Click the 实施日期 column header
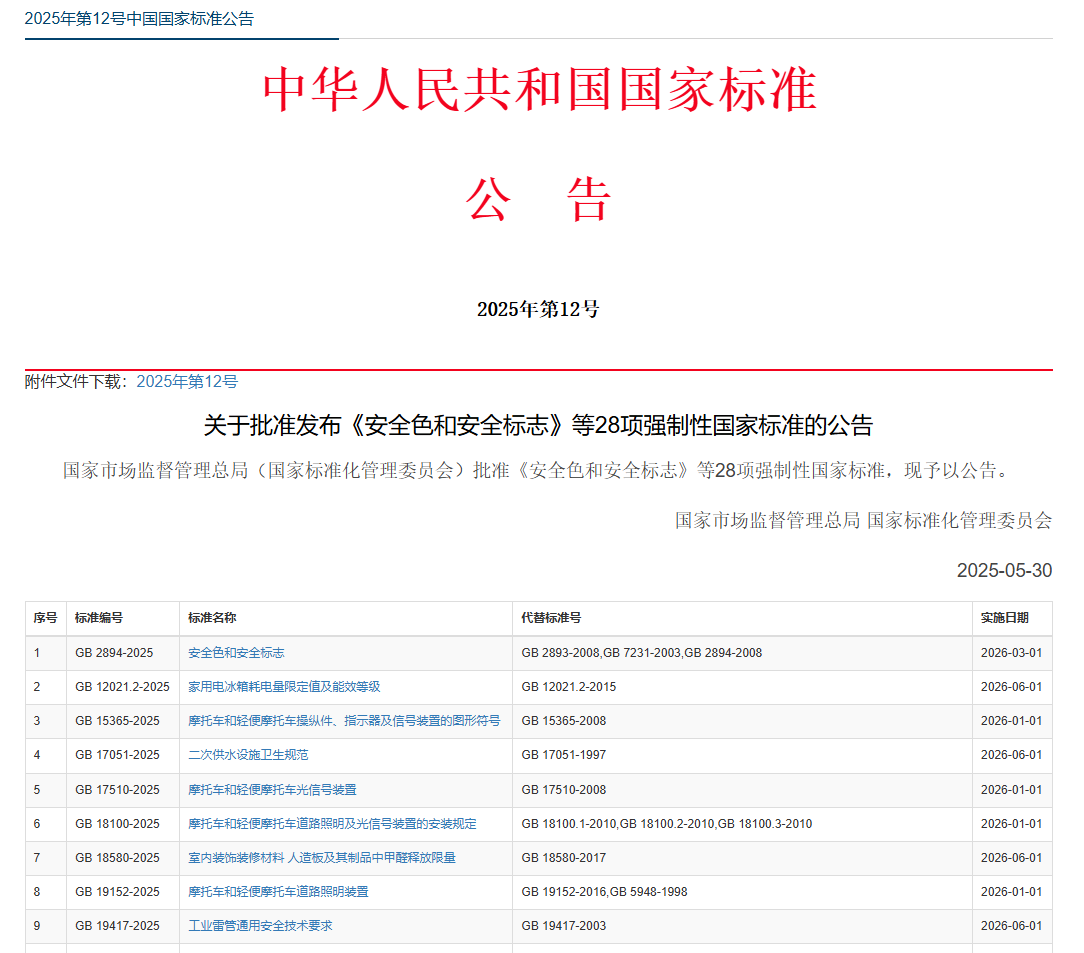This screenshot has width=1084, height=953. [1002, 618]
